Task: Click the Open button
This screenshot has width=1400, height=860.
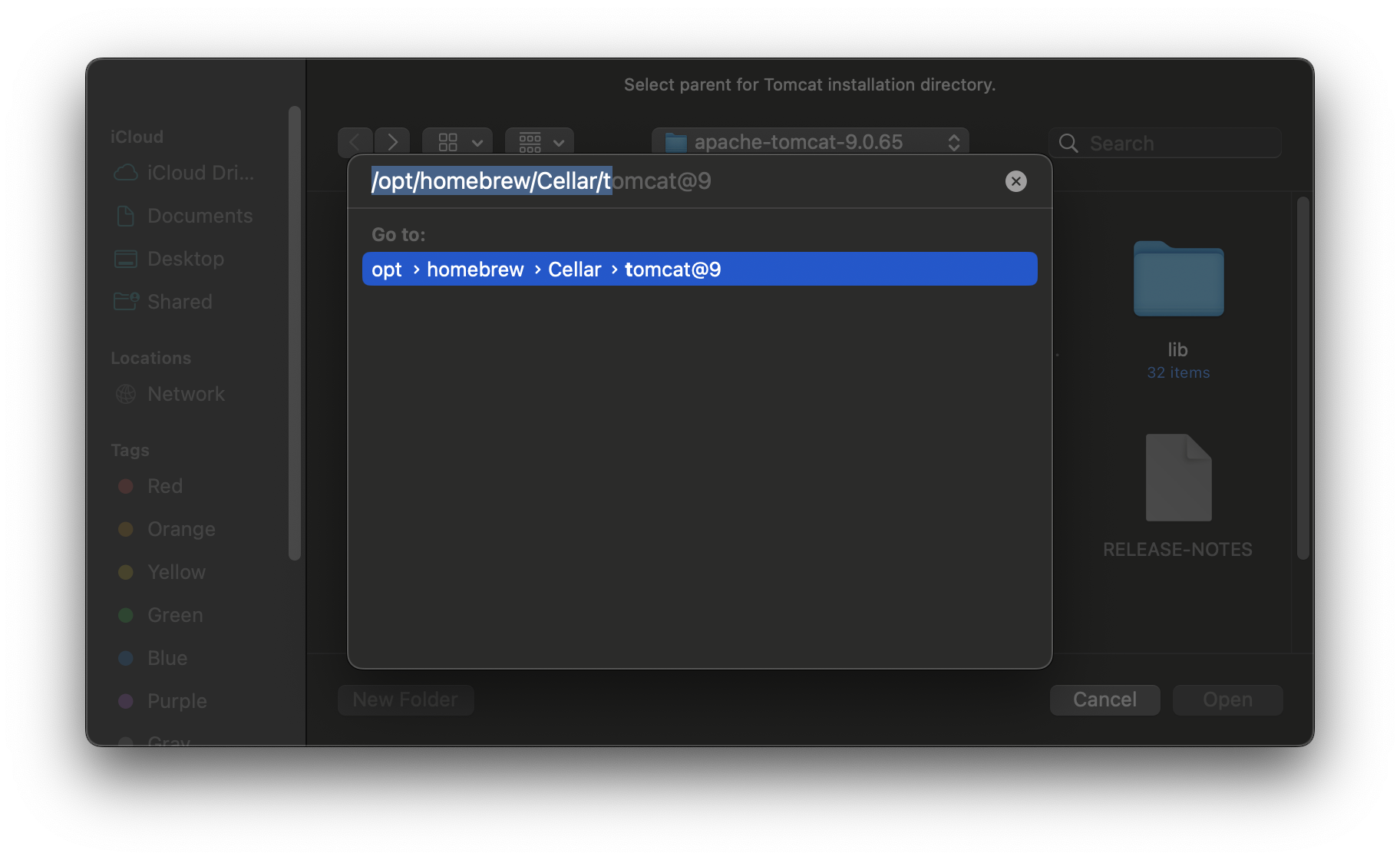Action: 1227,700
